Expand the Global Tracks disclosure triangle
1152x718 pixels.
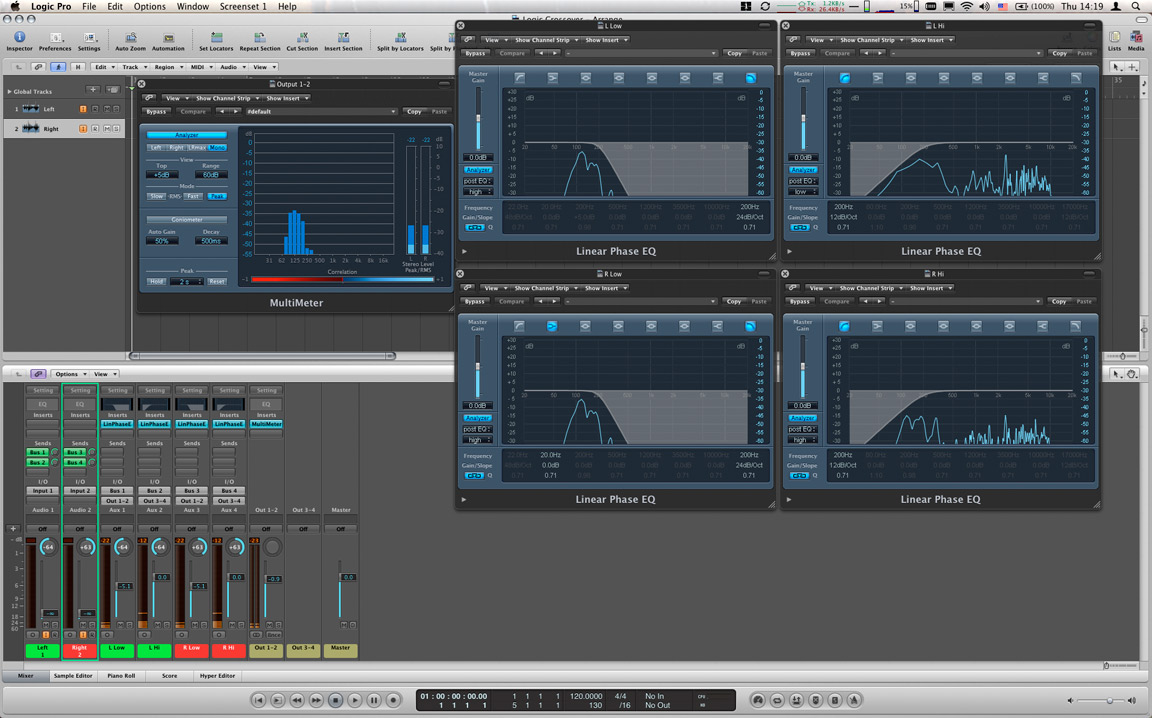(x=9, y=91)
